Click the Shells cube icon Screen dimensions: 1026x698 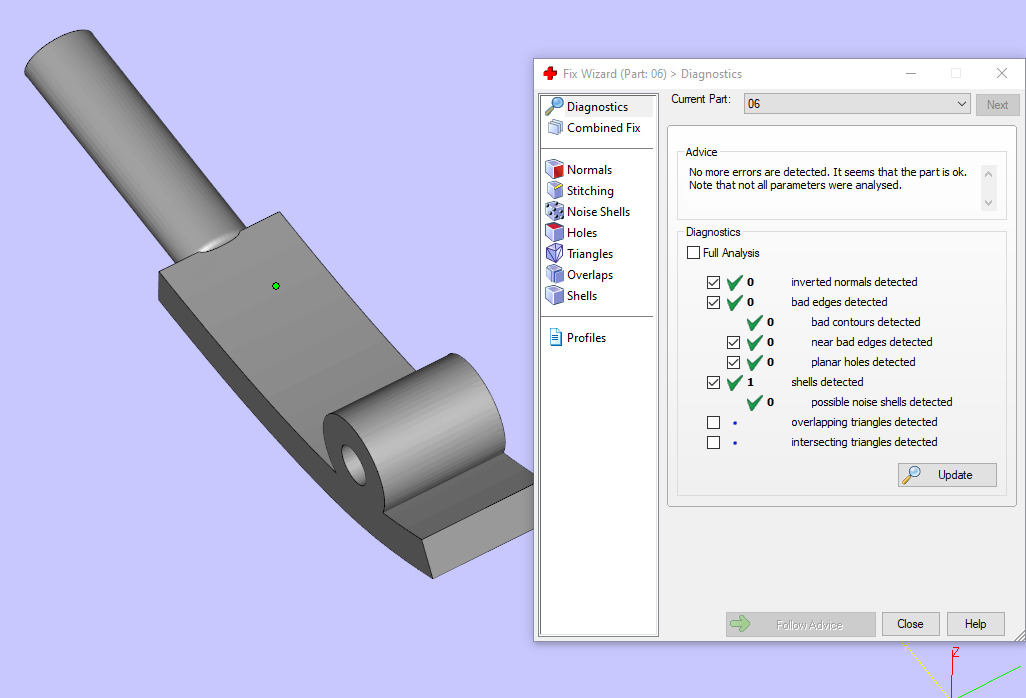pos(554,295)
